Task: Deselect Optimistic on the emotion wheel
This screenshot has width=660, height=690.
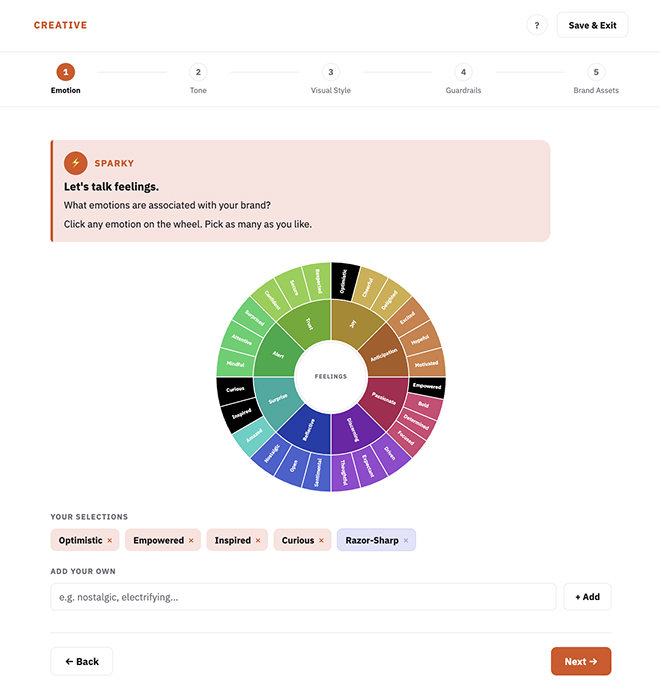Action: 344,282
